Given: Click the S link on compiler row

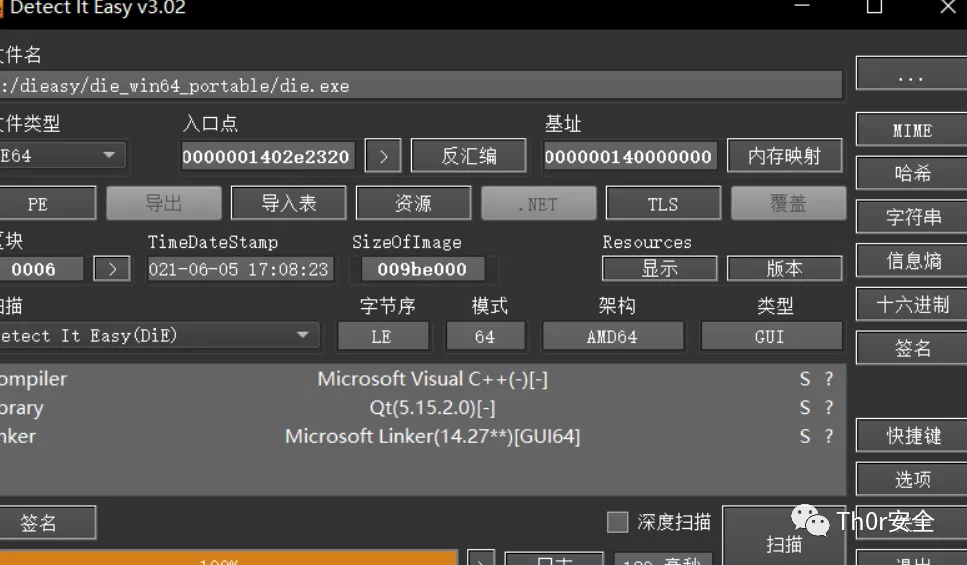Looking at the screenshot, I should pyautogui.click(x=805, y=379).
